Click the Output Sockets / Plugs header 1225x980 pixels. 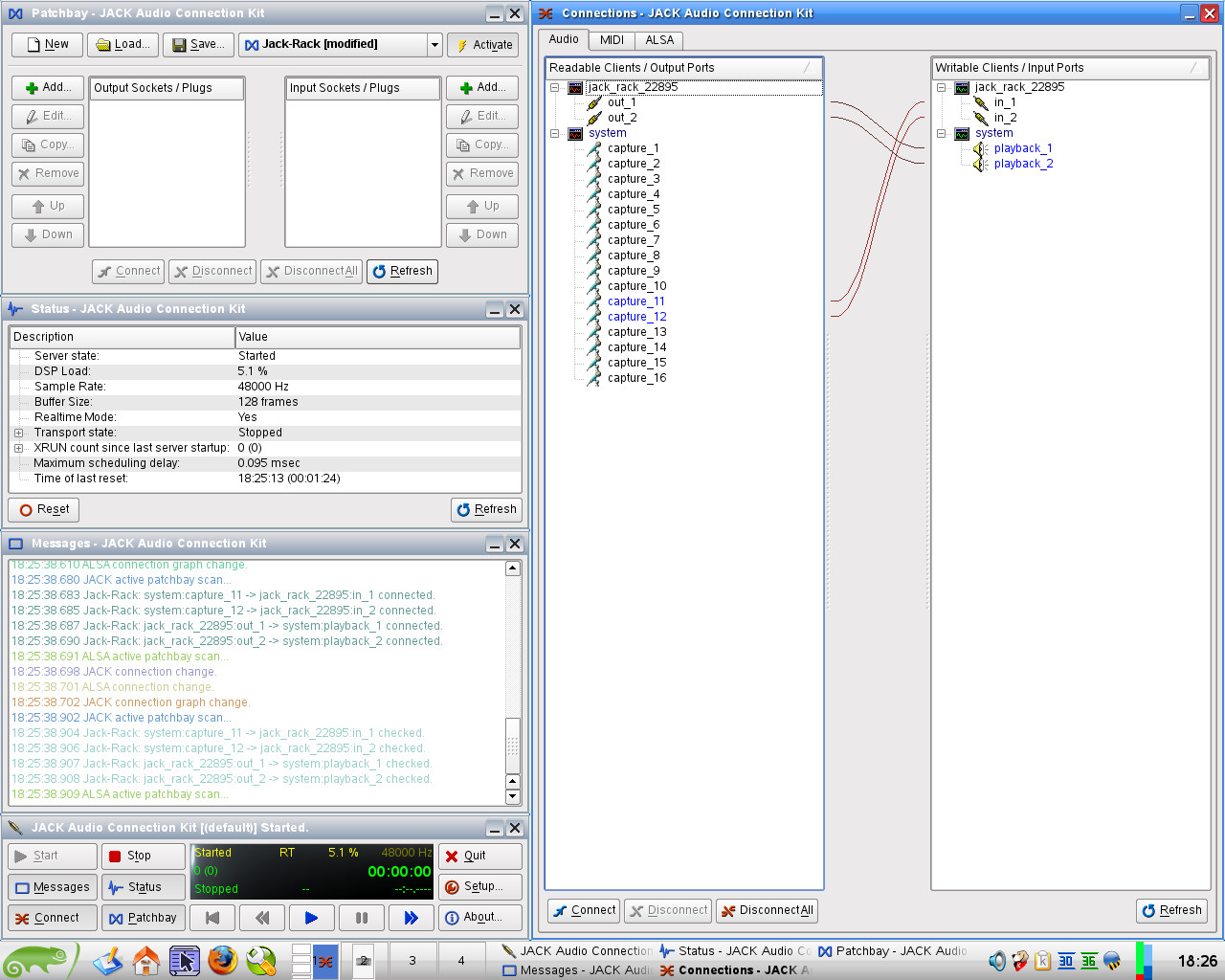click(167, 88)
